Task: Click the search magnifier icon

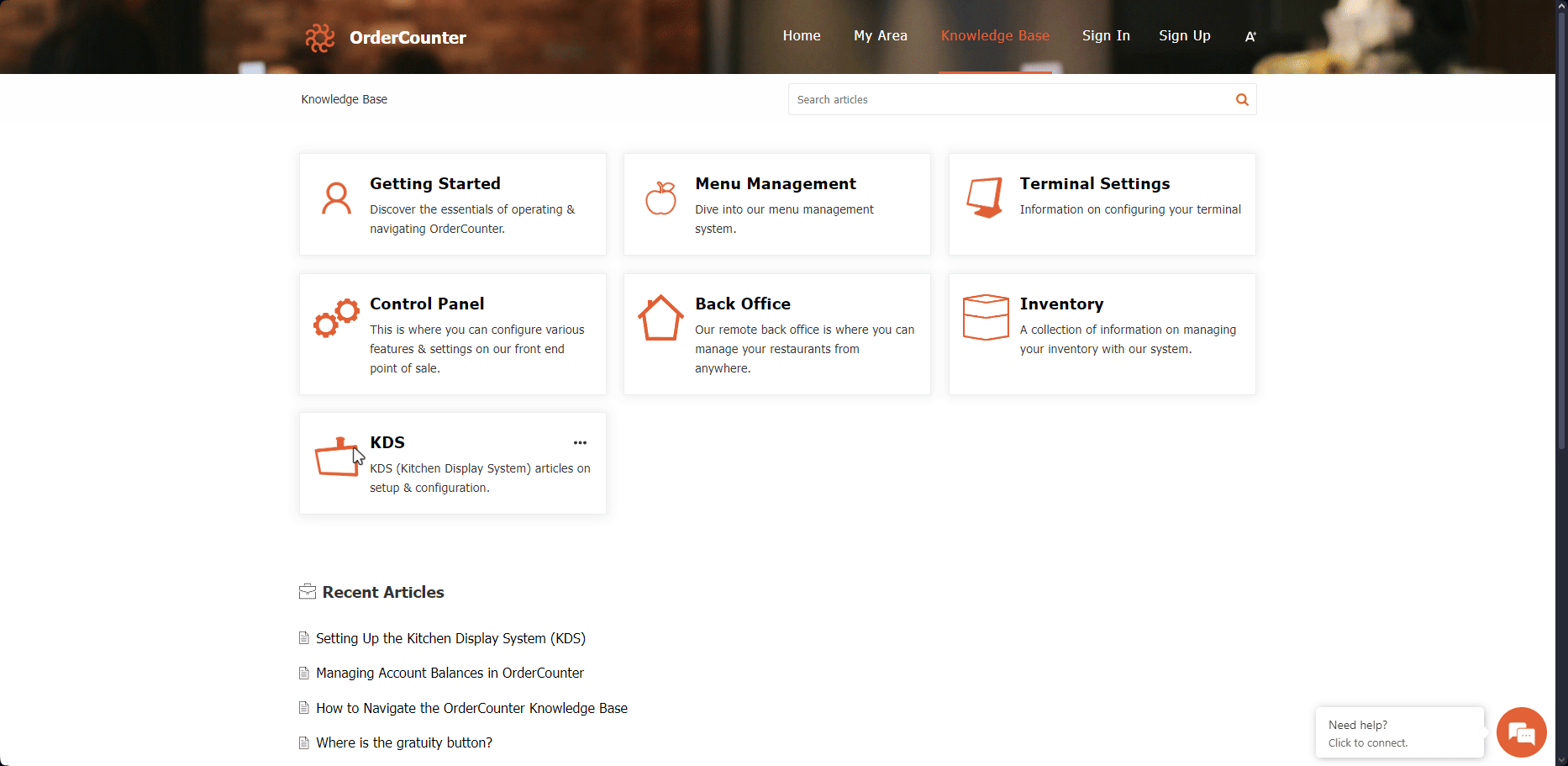Action: (x=1242, y=99)
